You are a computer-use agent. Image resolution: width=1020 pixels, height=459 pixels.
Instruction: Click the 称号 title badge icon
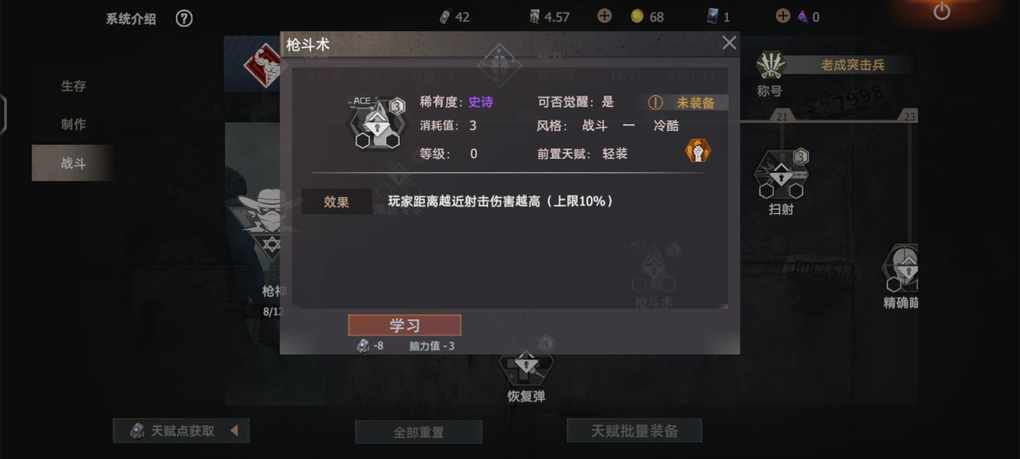771,66
